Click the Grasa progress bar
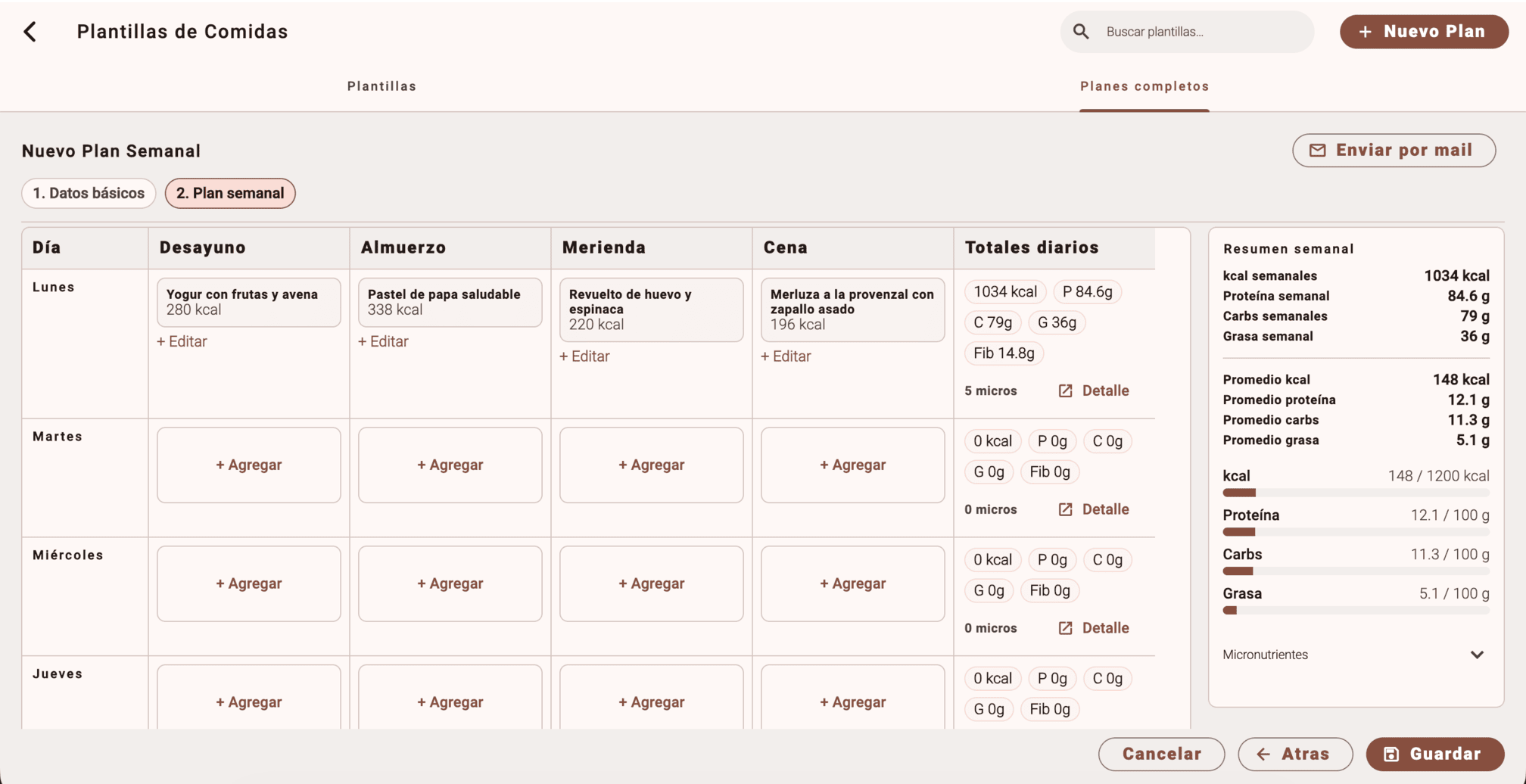1526x784 pixels. [1356, 611]
